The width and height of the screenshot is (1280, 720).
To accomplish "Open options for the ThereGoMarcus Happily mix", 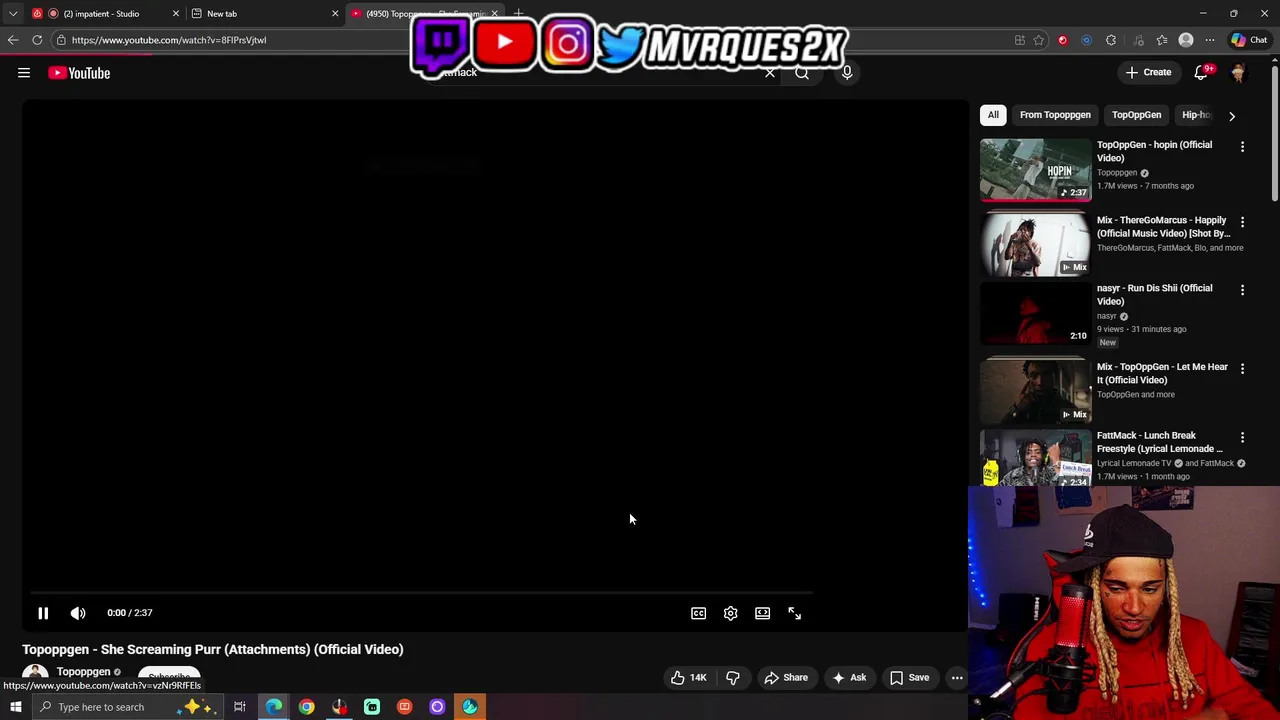I will click(1242, 222).
